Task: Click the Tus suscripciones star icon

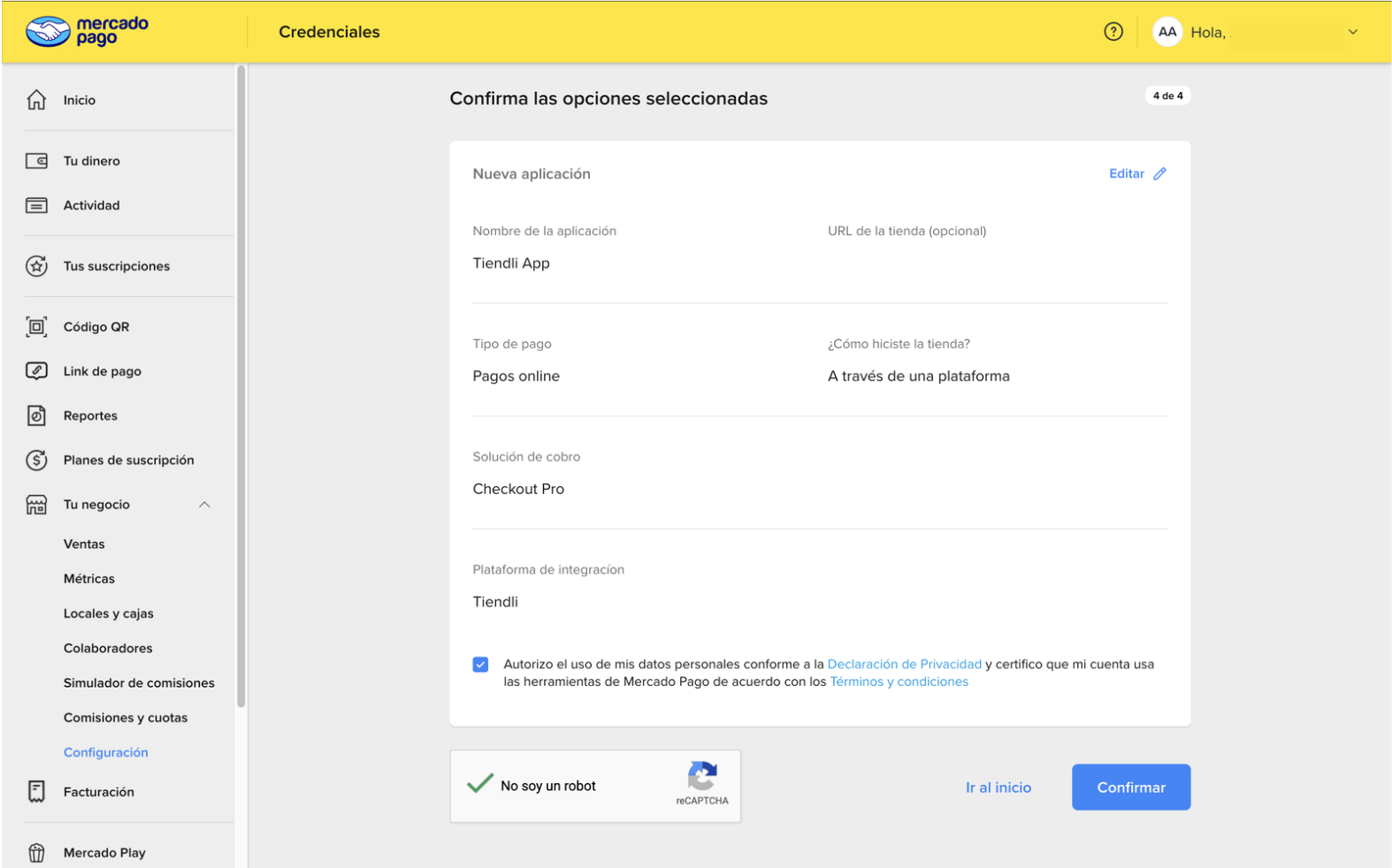Action: point(36,266)
